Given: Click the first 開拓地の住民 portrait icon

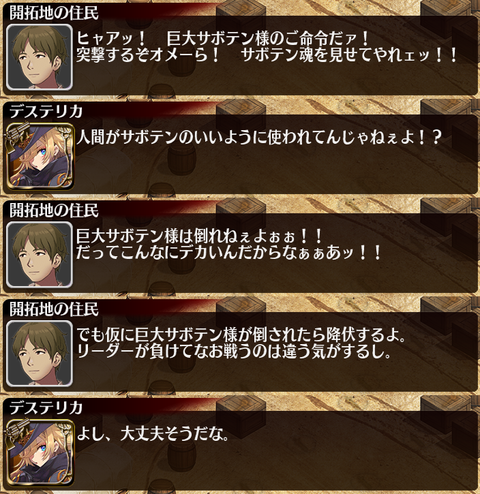Looking at the screenshot, I should (39, 57).
